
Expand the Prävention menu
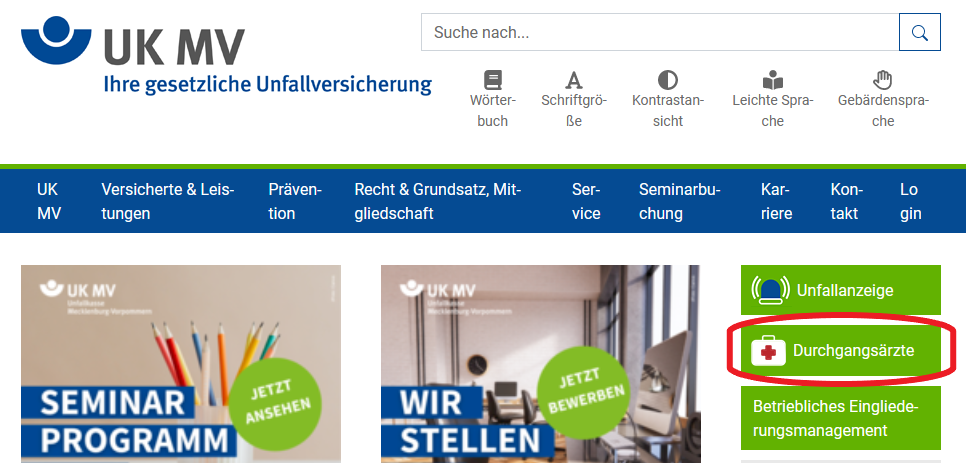[x=295, y=201]
